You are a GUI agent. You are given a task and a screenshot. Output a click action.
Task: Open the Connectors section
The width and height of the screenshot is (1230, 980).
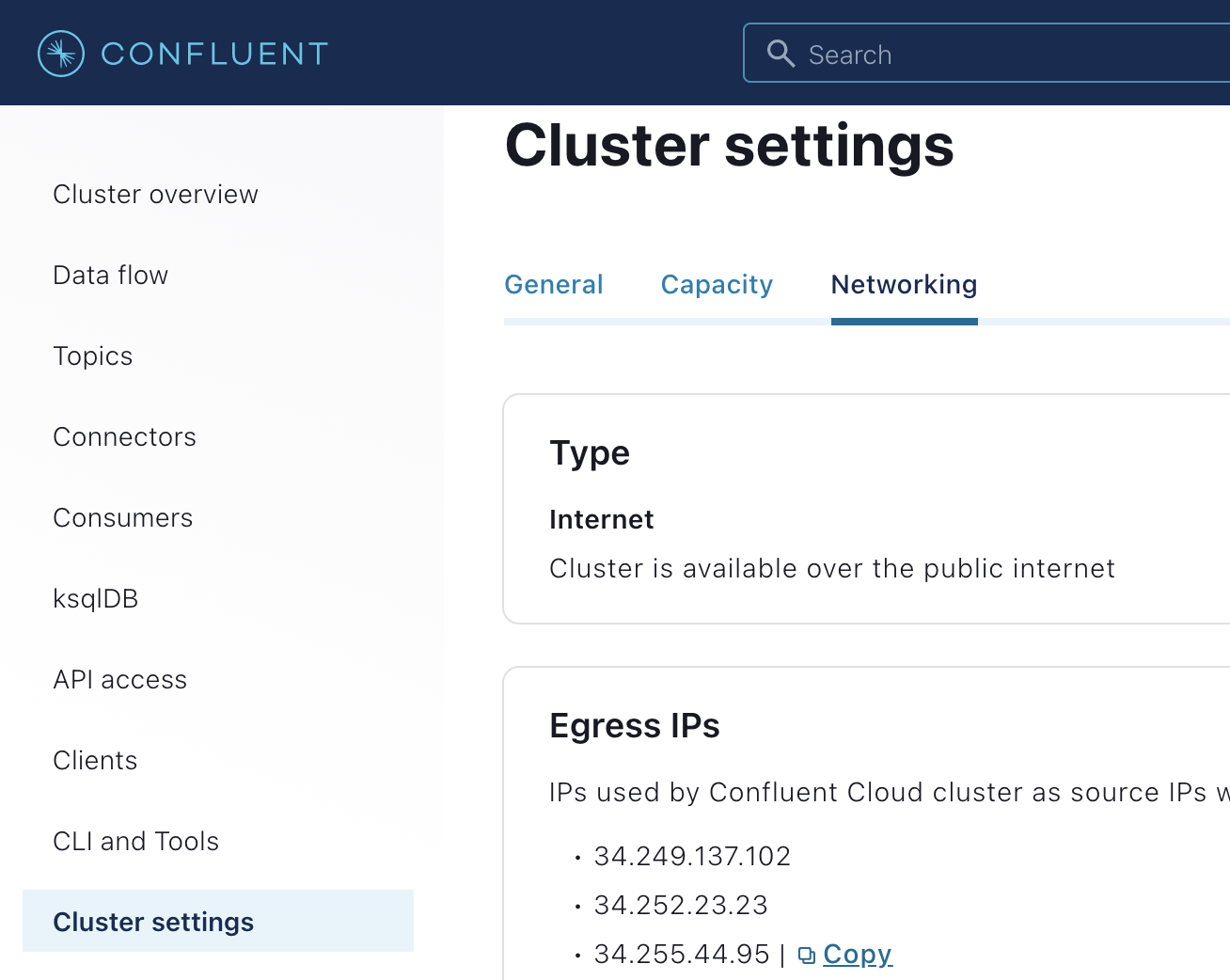(125, 437)
